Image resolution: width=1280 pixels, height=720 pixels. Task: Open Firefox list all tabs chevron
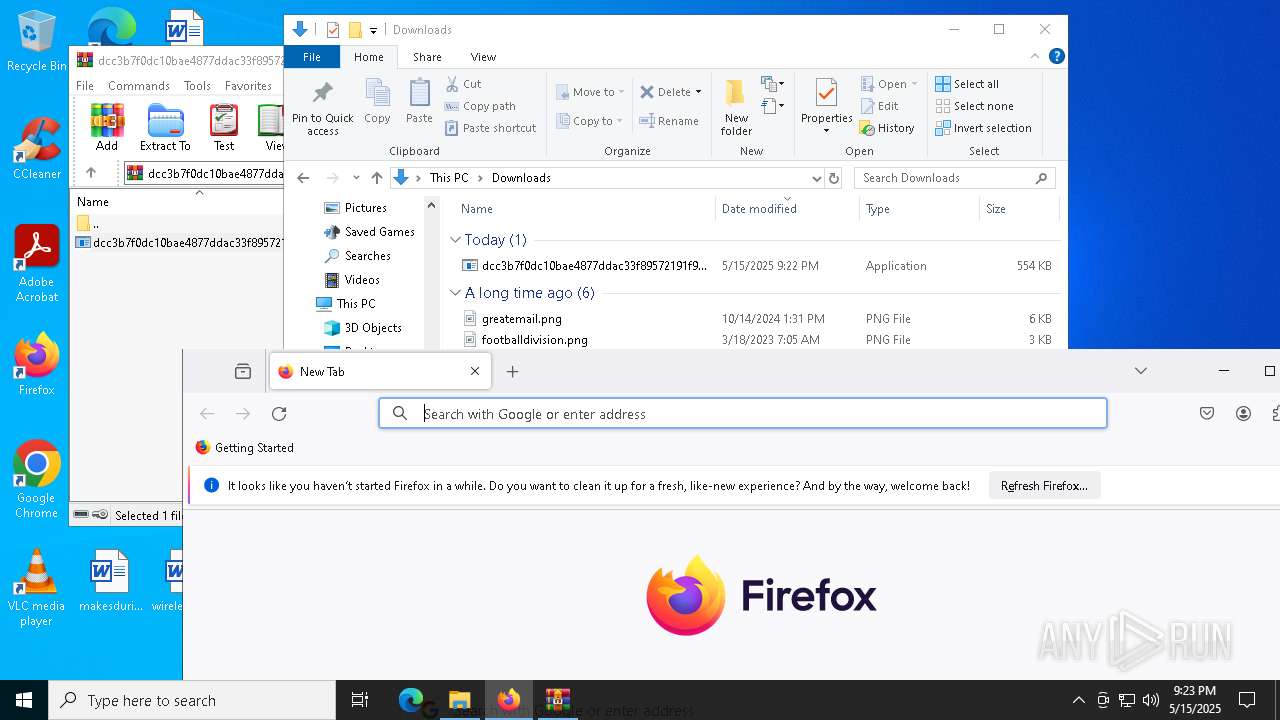click(1140, 371)
